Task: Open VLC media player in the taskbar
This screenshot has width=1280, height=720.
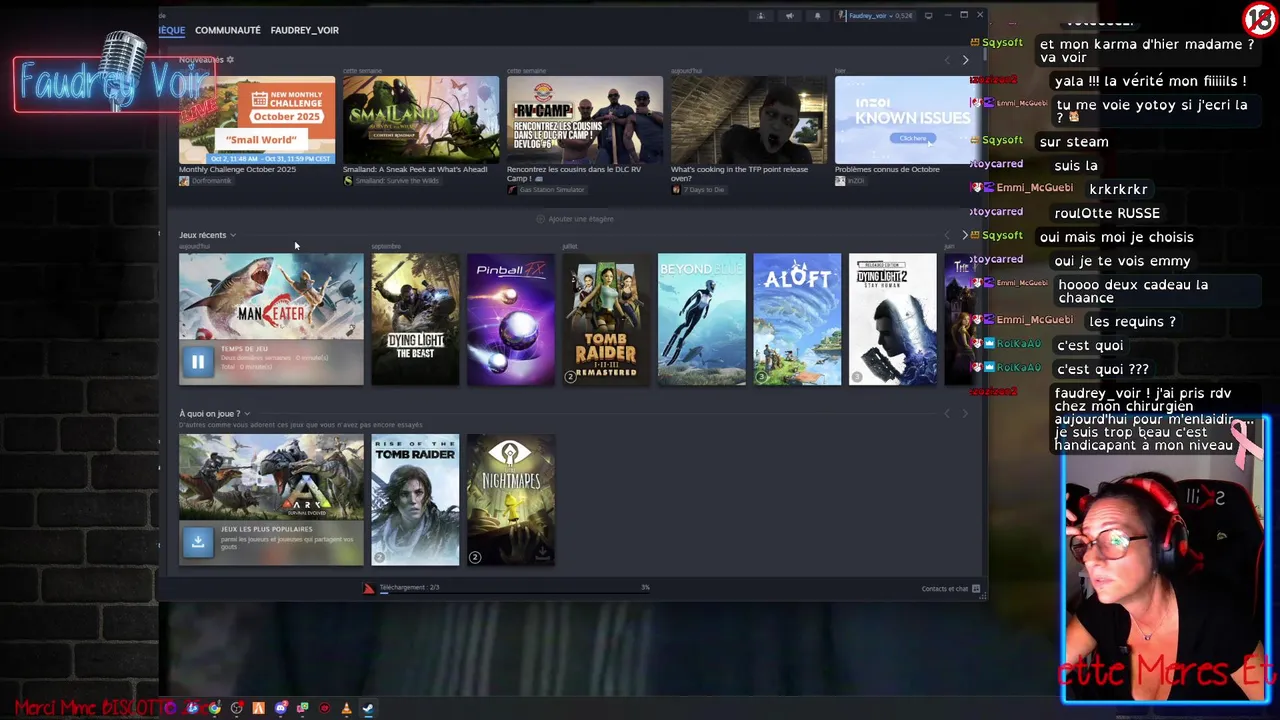Action: [x=346, y=708]
